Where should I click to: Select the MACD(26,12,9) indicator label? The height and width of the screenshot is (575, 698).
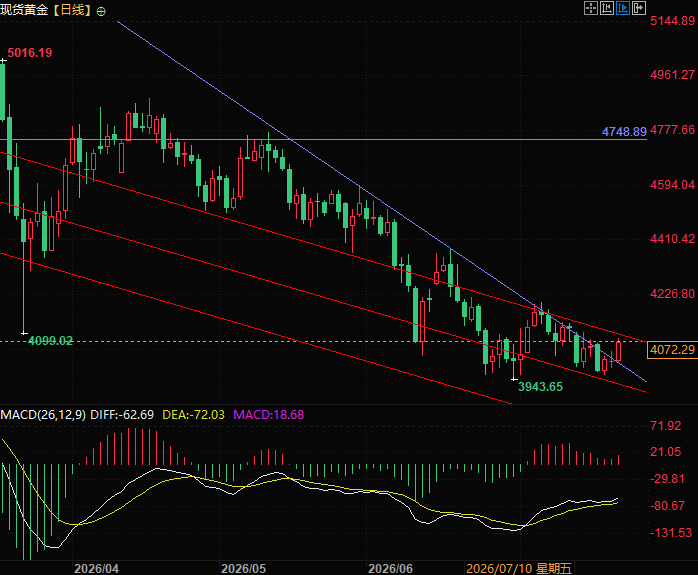[43, 415]
